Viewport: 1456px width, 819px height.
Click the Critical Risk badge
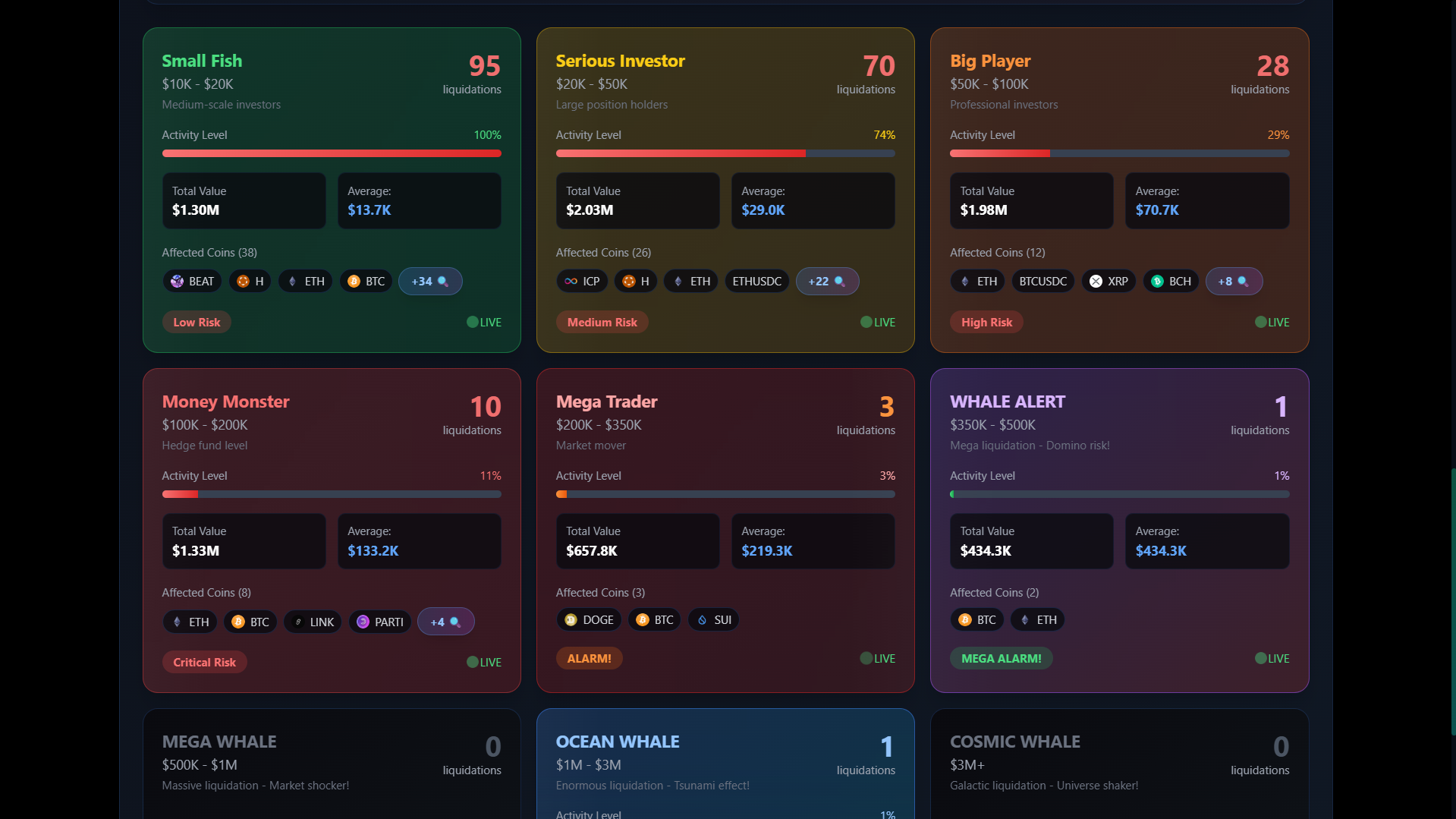204,663
